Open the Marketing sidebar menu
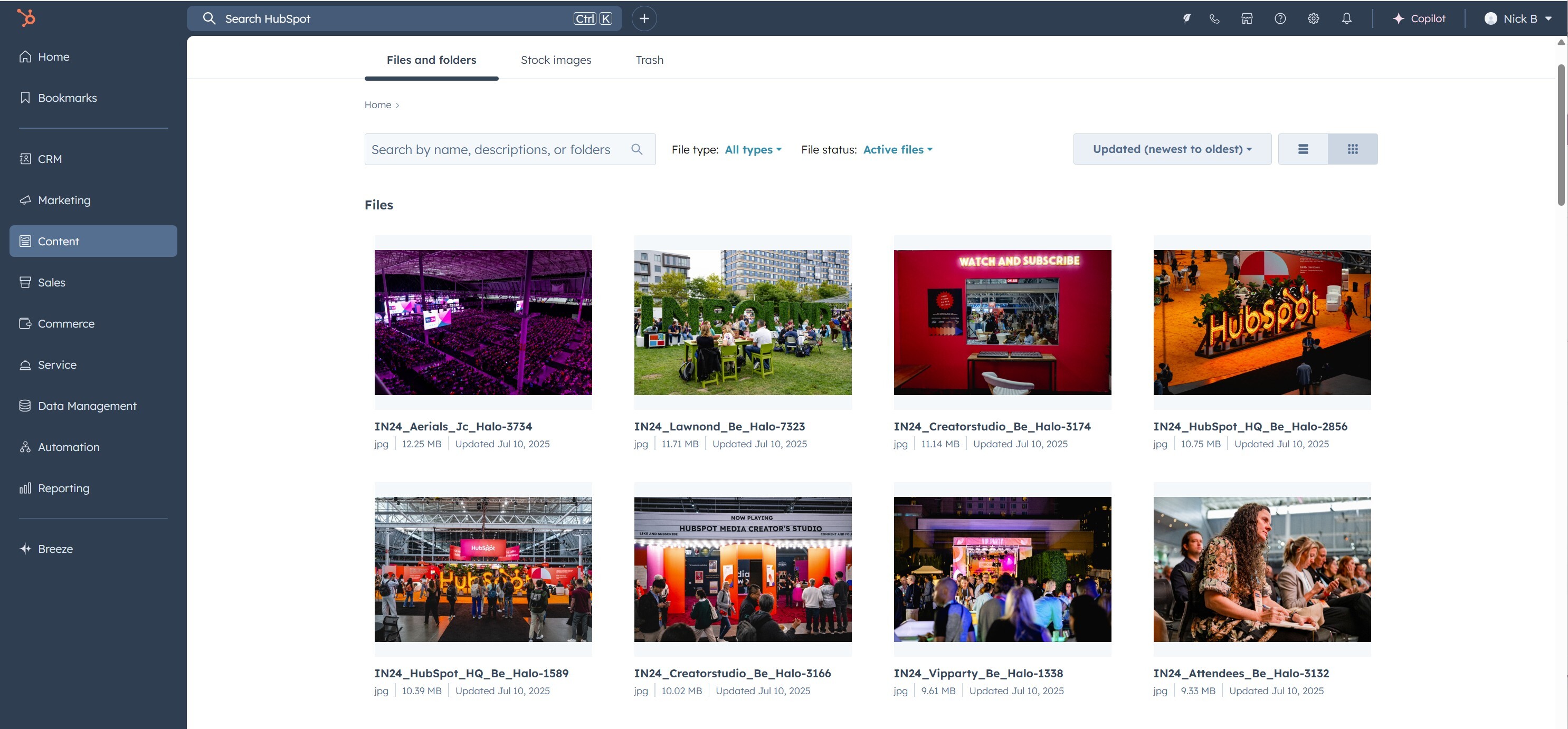Image resolution: width=1568 pixels, height=729 pixels. (x=93, y=200)
